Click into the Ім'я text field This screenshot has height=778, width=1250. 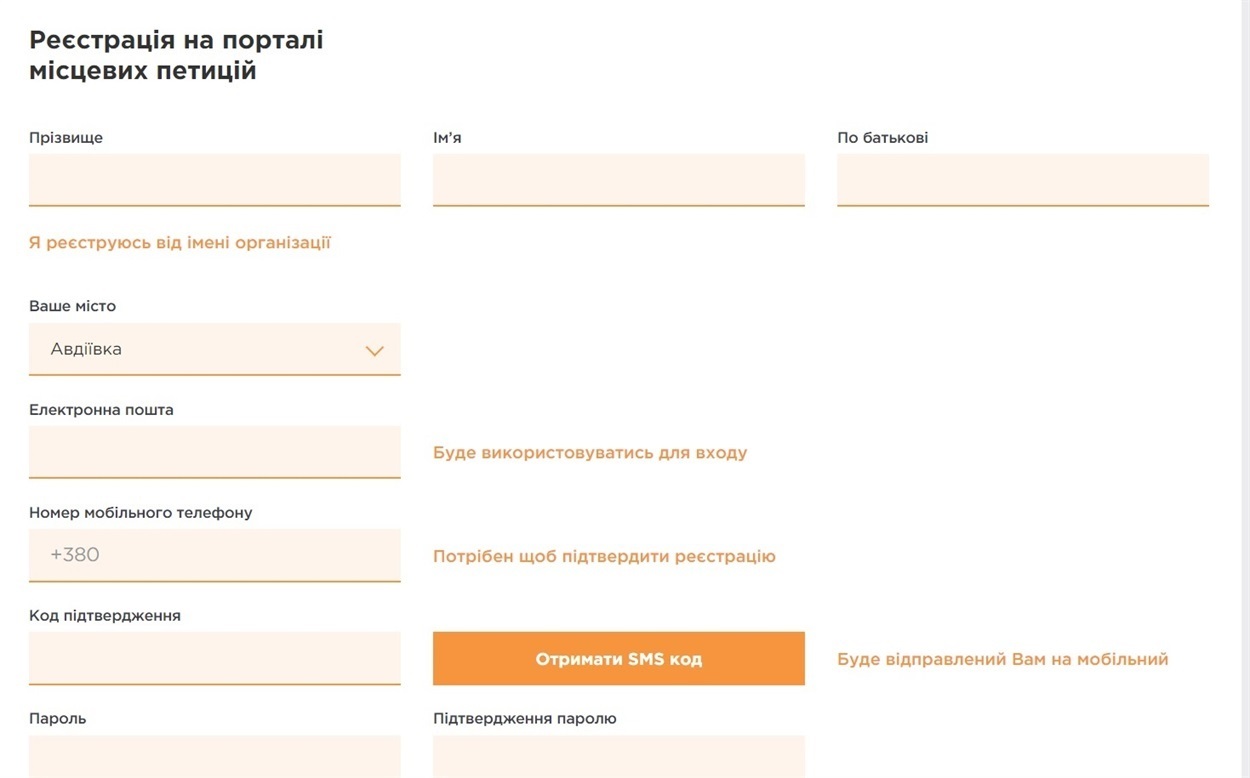pyautogui.click(x=619, y=180)
